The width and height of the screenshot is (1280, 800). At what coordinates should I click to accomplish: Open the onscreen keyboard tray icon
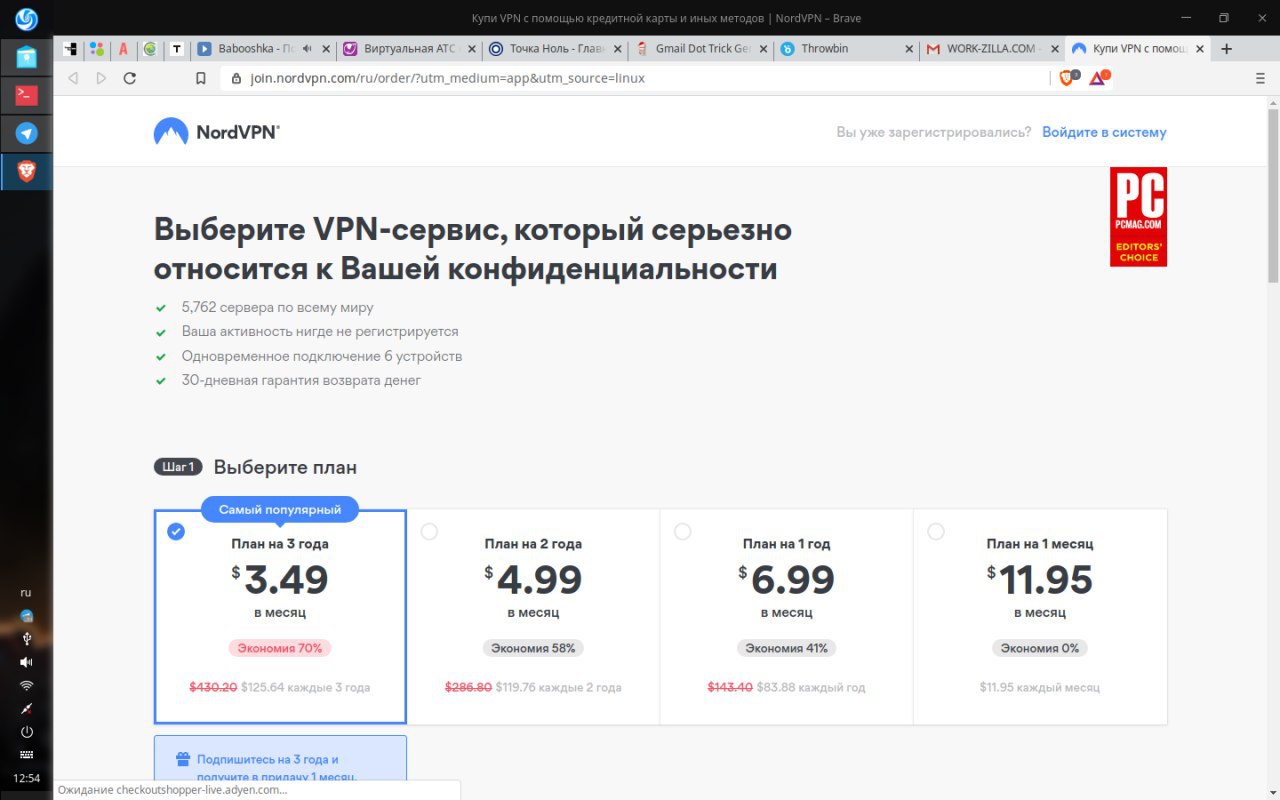(26, 754)
